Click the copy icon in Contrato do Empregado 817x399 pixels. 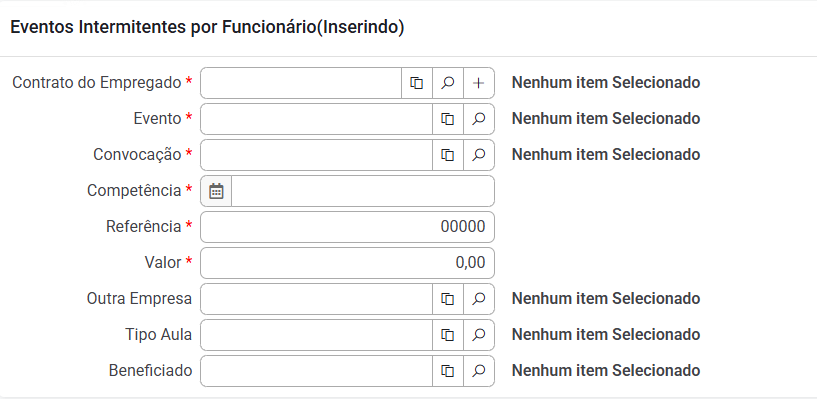[417, 83]
